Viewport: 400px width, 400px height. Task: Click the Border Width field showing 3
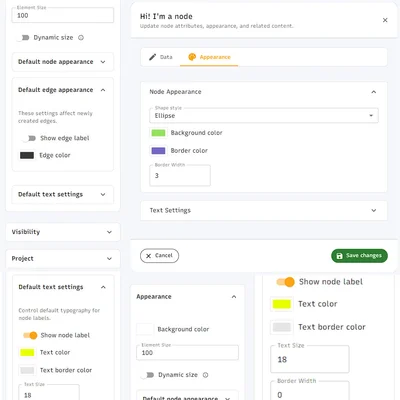180,175
